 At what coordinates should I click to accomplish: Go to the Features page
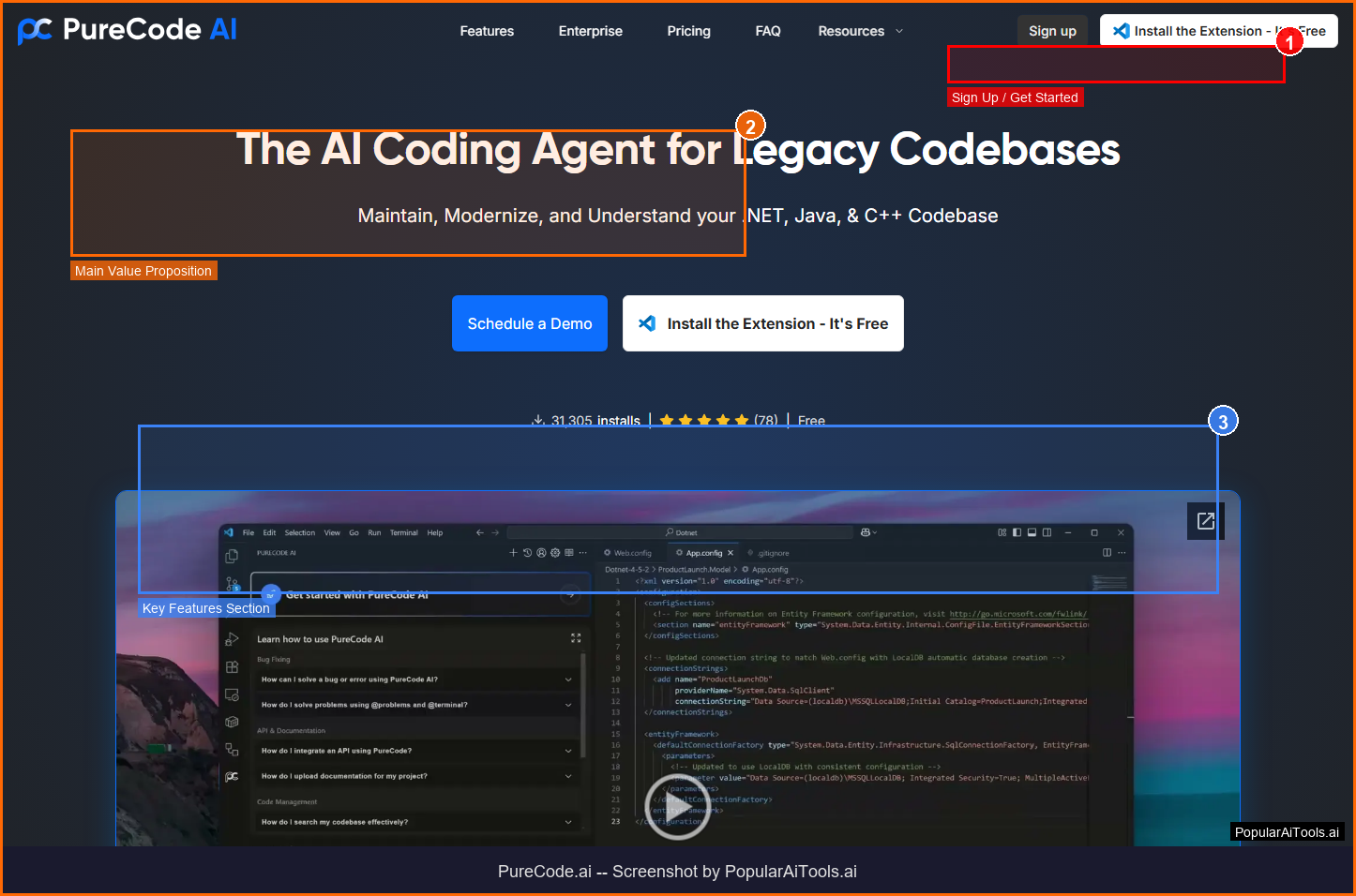point(487,31)
